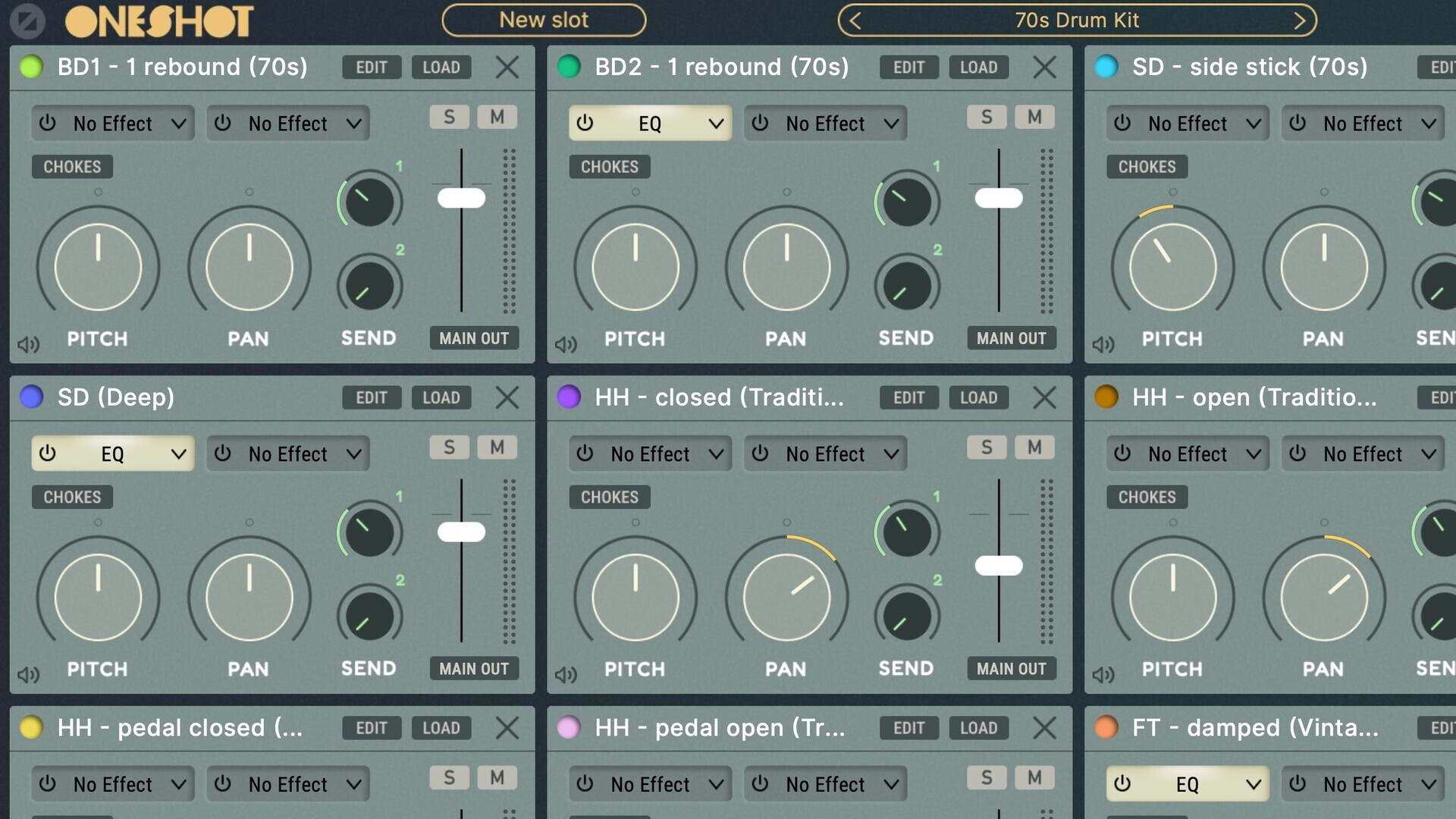This screenshot has width=1456, height=819.
Task: Open BD1 first No Effect dropdown
Action: [113, 124]
